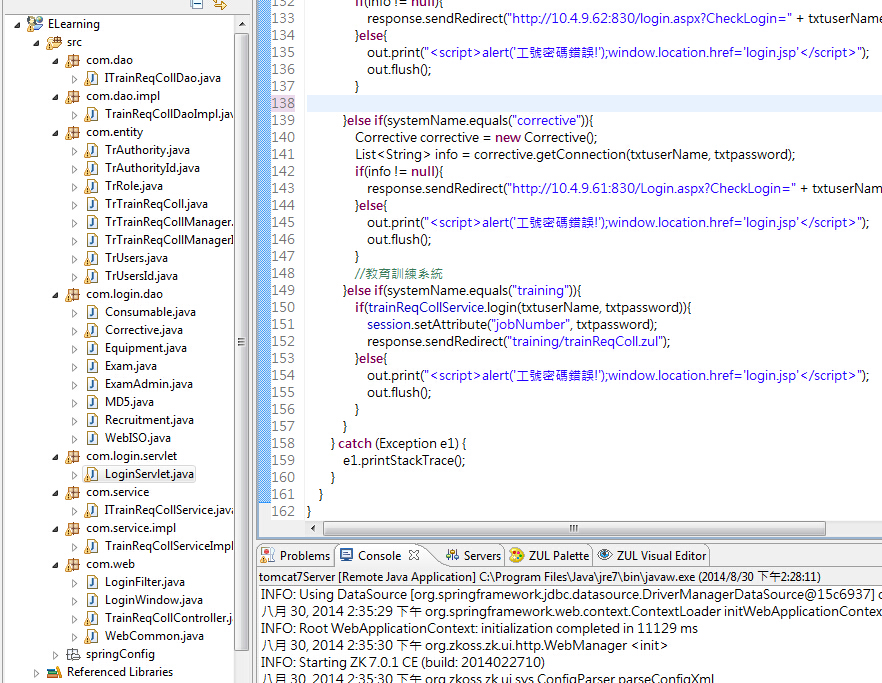Screen dimensions: 882x683
Task: Click the springConfig folder icon
Action: (x=73, y=654)
